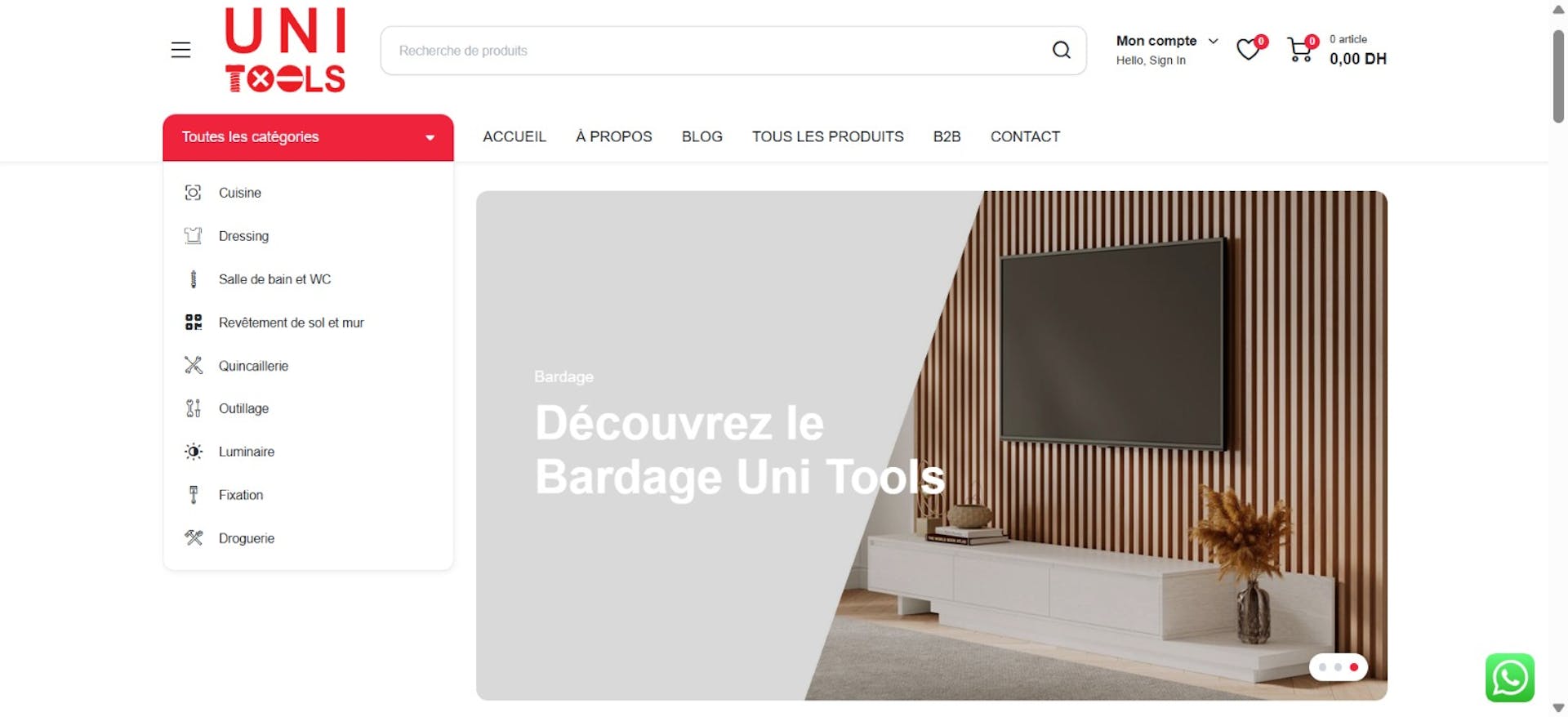1568x717 pixels.
Task: Click the page vertical scrollbar thumb
Action: point(1558,76)
